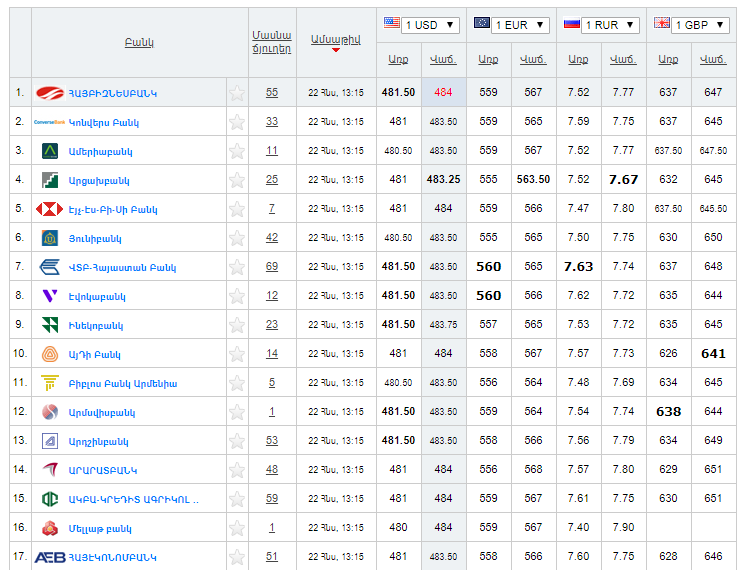745x570 pixels.
Task: Sort by RUR Առք column header
Action: click(578, 59)
